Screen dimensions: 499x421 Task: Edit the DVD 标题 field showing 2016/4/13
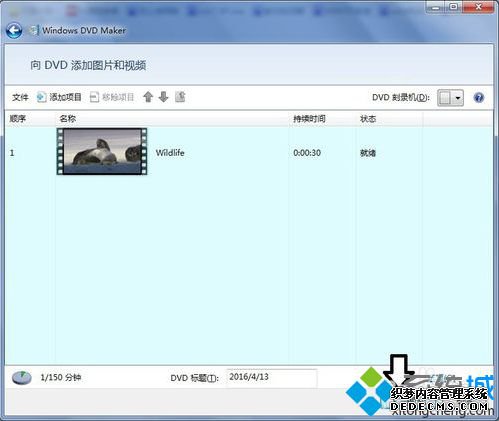click(272, 378)
